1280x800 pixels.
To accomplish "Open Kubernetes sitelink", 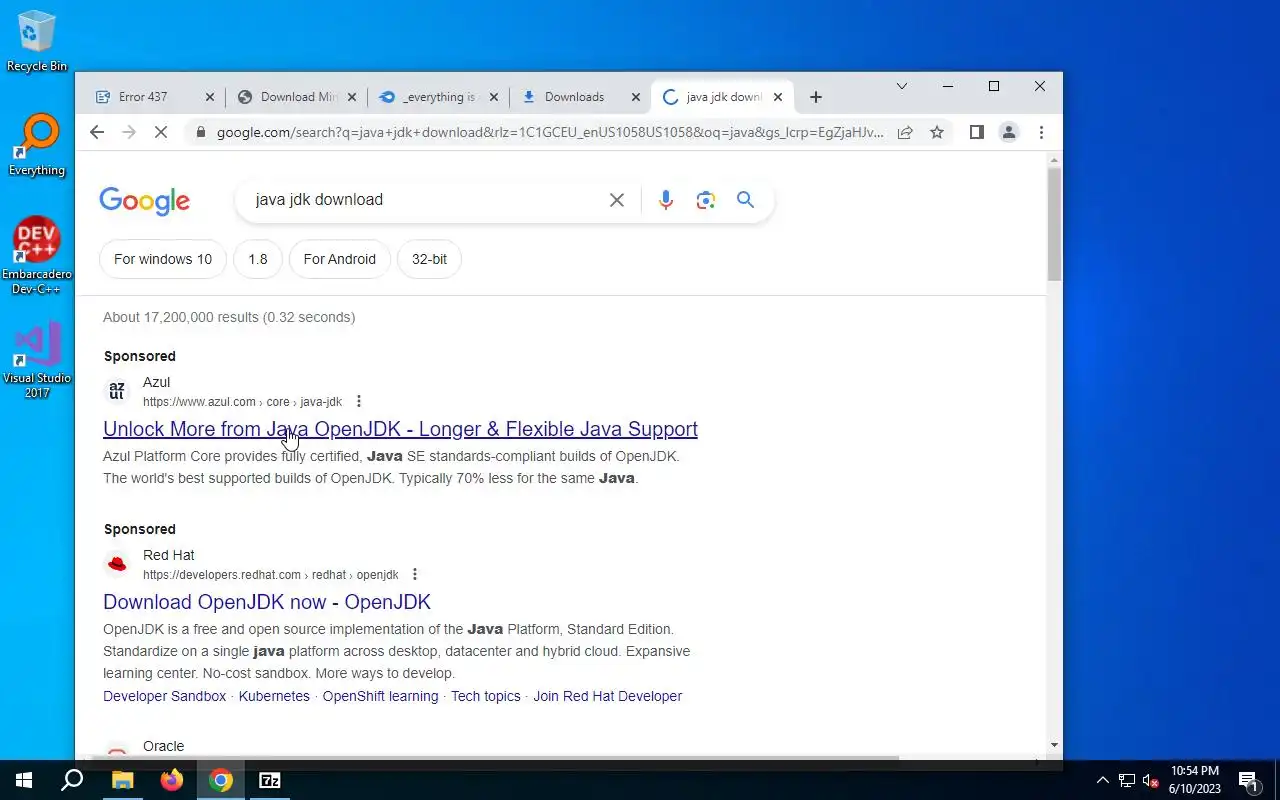I will 274,696.
